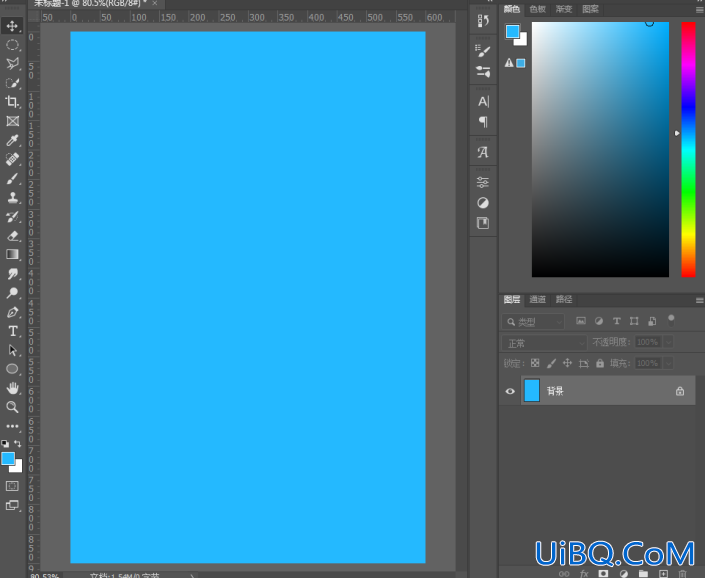Open the Glyphs panel icon
This screenshot has width=705, height=578.
click(483, 152)
